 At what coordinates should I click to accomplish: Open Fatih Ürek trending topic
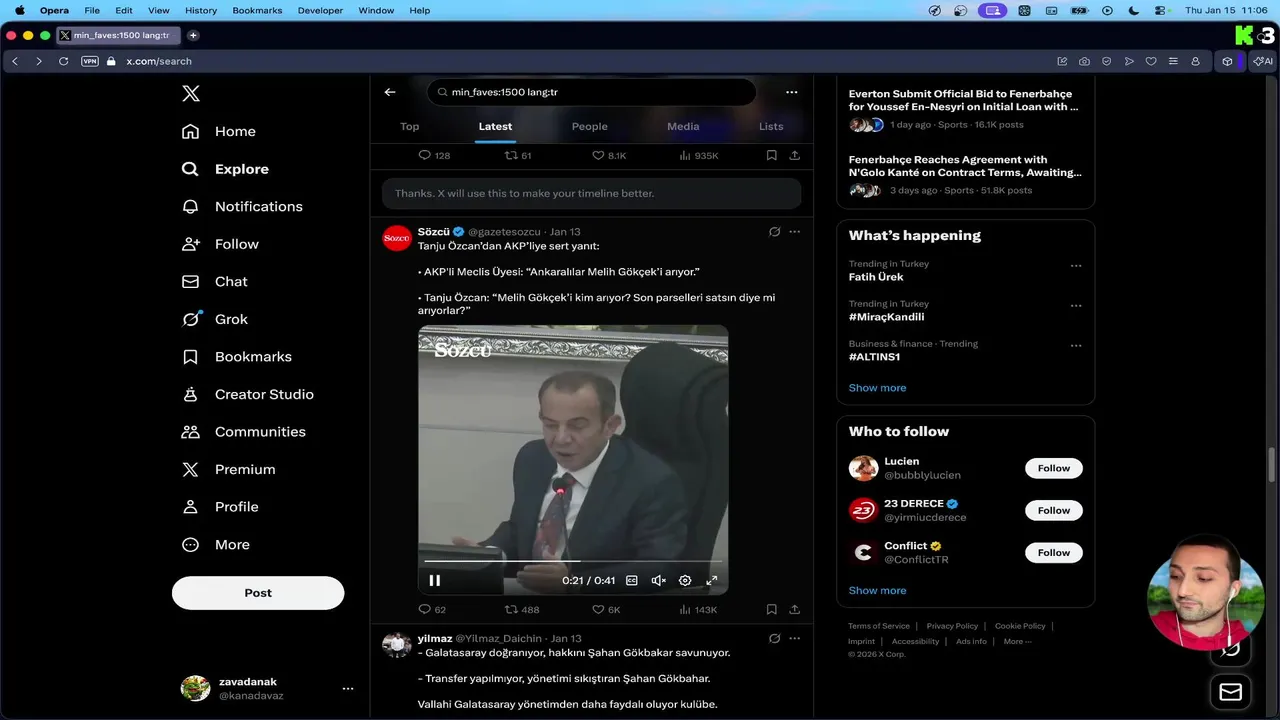click(x=876, y=277)
